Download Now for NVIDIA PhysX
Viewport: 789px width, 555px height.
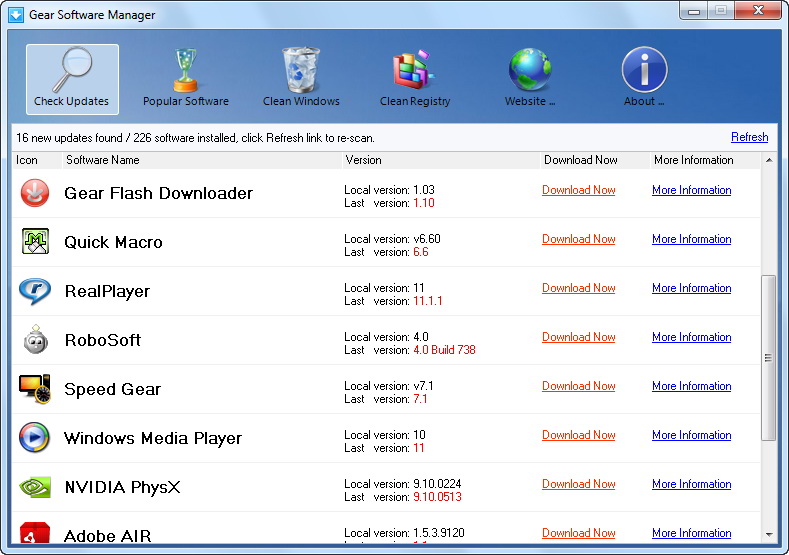coord(579,484)
